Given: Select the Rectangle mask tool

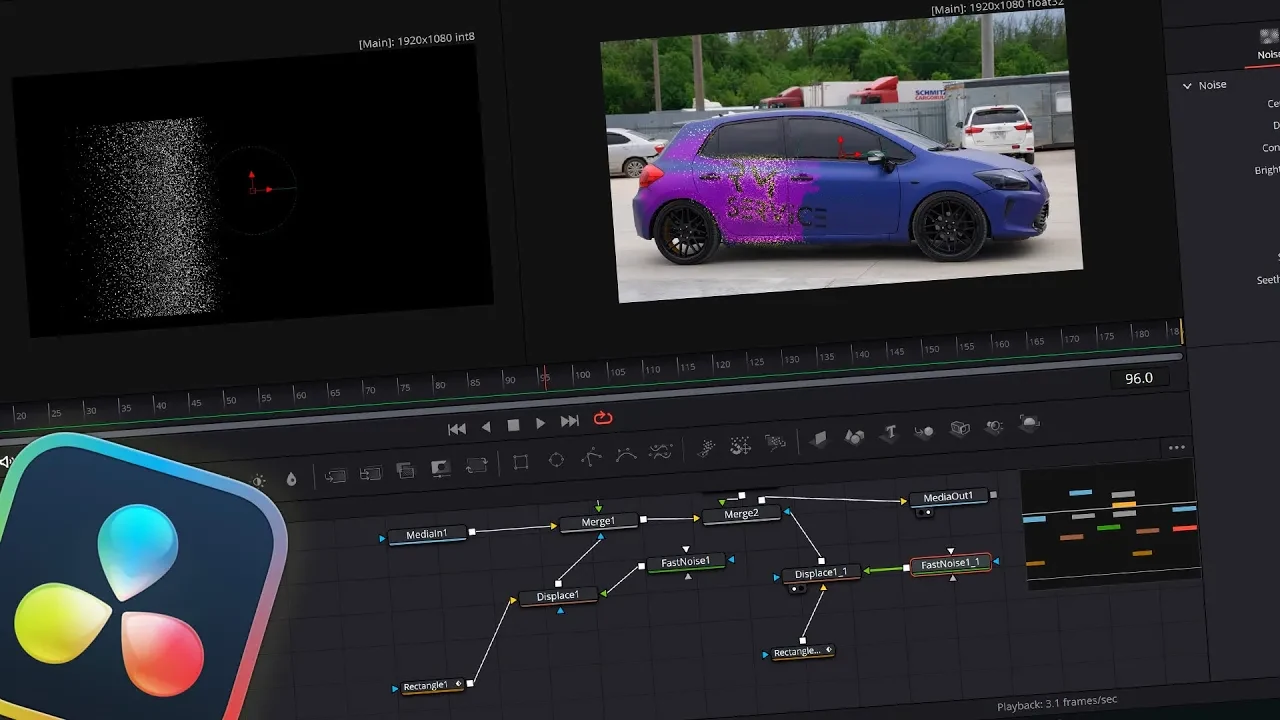Looking at the screenshot, I should [520, 462].
